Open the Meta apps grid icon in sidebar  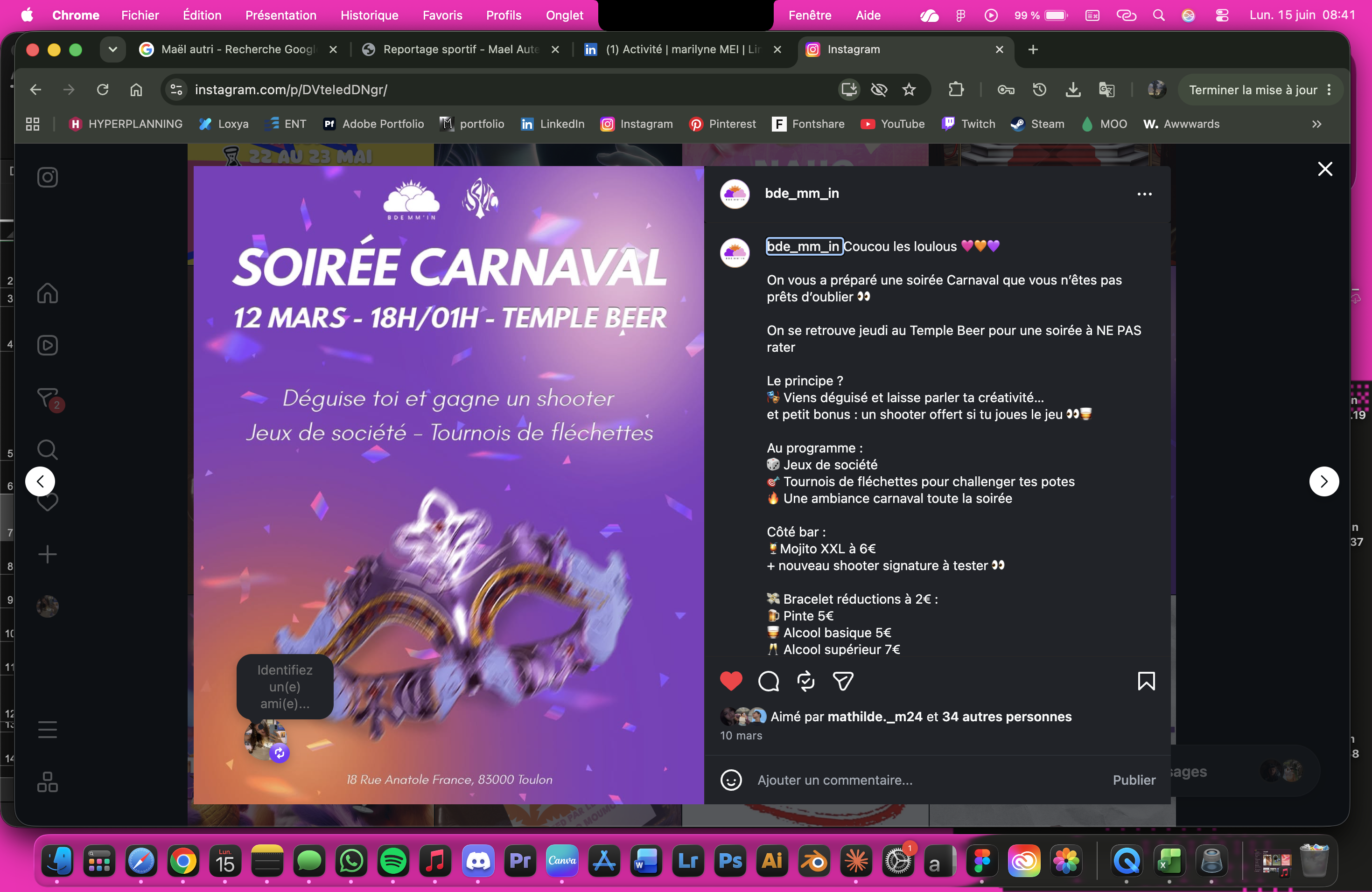(x=47, y=782)
